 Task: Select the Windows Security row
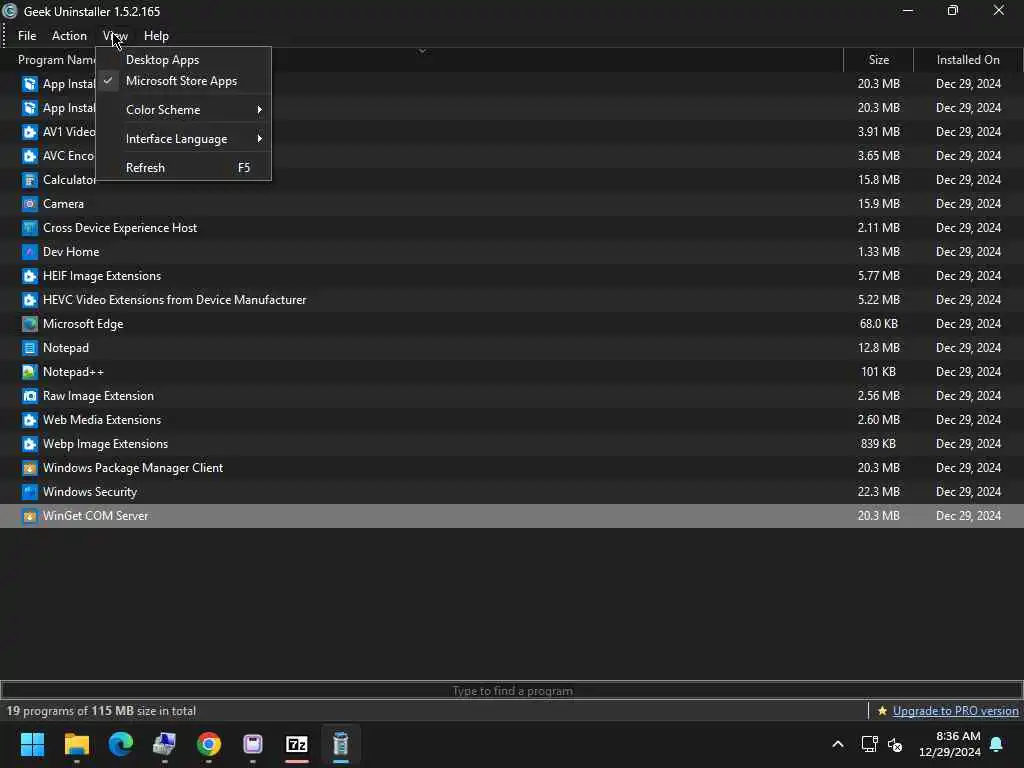(x=512, y=492)
